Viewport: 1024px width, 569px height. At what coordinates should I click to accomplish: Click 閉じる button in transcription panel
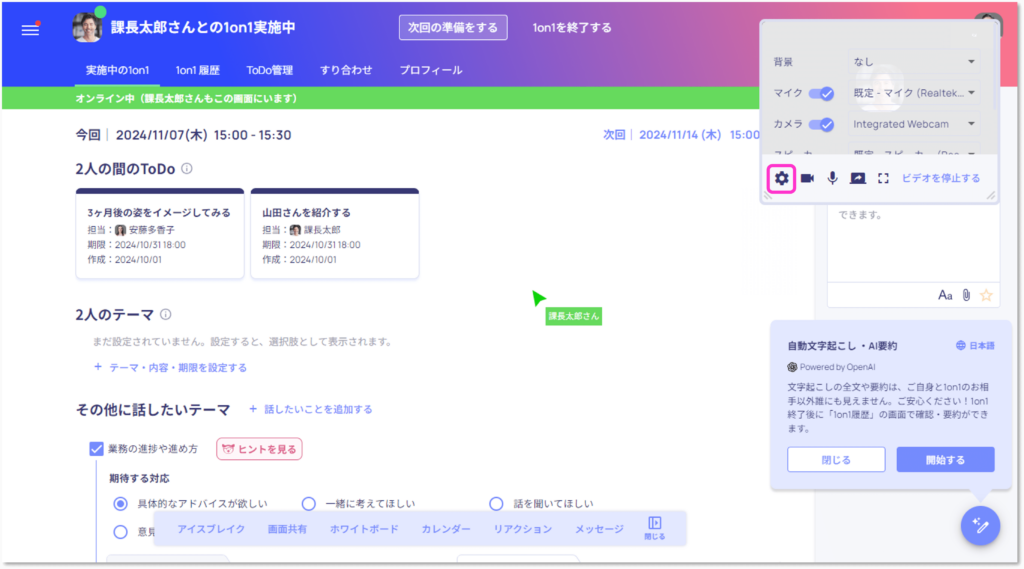[x=836, y=459]
